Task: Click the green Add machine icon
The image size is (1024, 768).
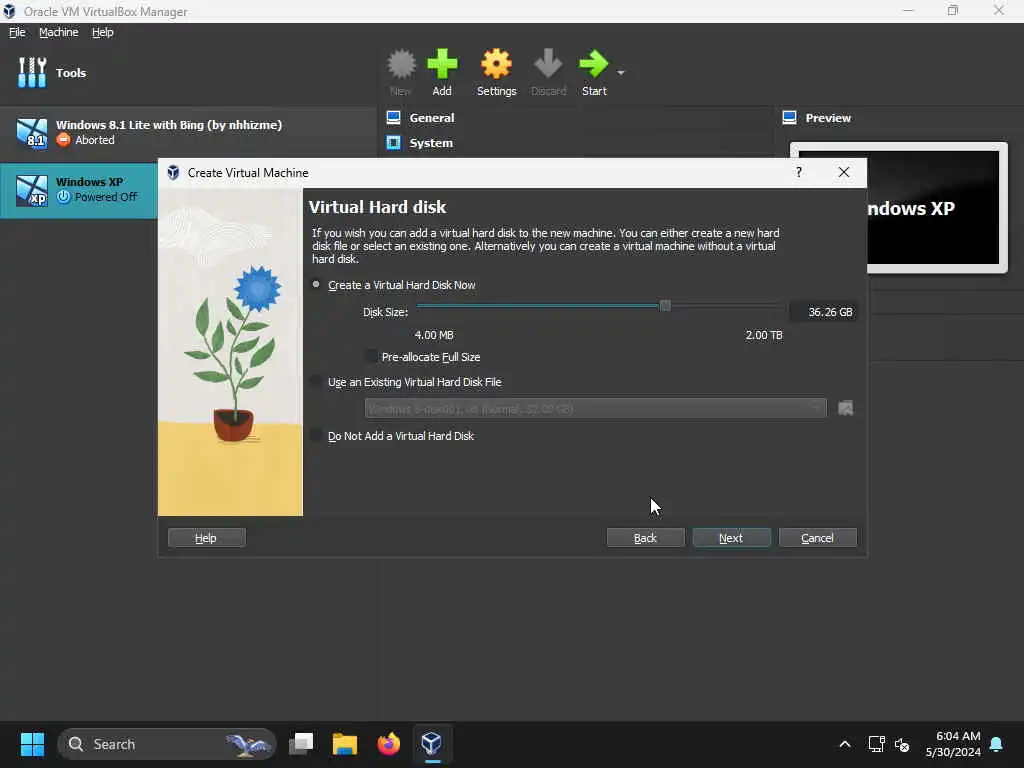Action: (442, 64)
